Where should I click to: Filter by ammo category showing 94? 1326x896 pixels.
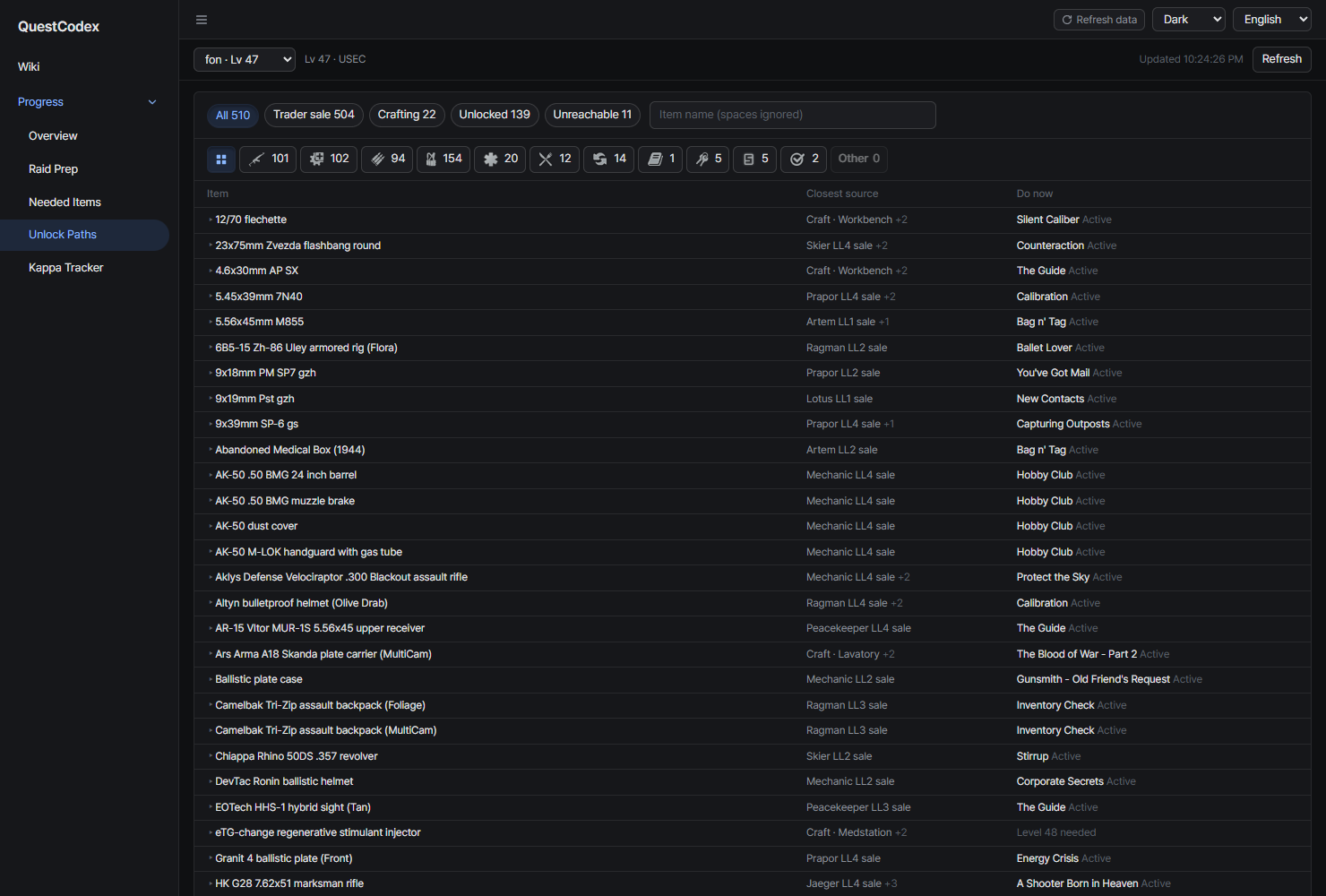coord(387,159)
